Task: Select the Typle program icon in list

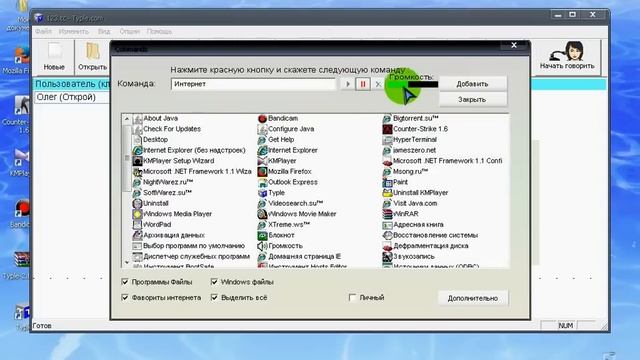Action: click(x=262, y=193)
